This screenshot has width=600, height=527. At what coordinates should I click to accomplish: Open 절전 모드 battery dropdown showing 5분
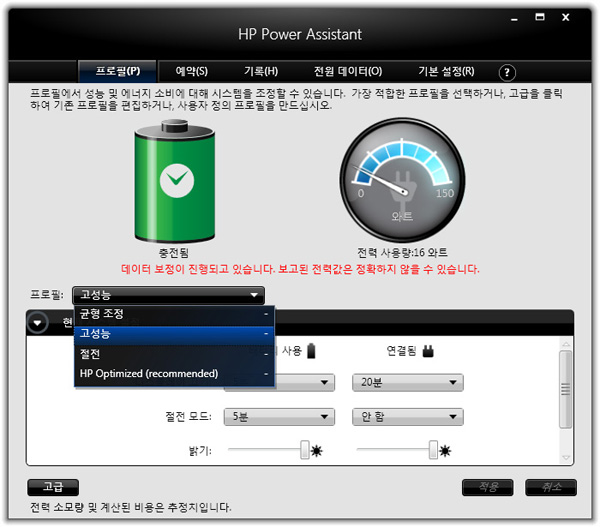(279, 417)
